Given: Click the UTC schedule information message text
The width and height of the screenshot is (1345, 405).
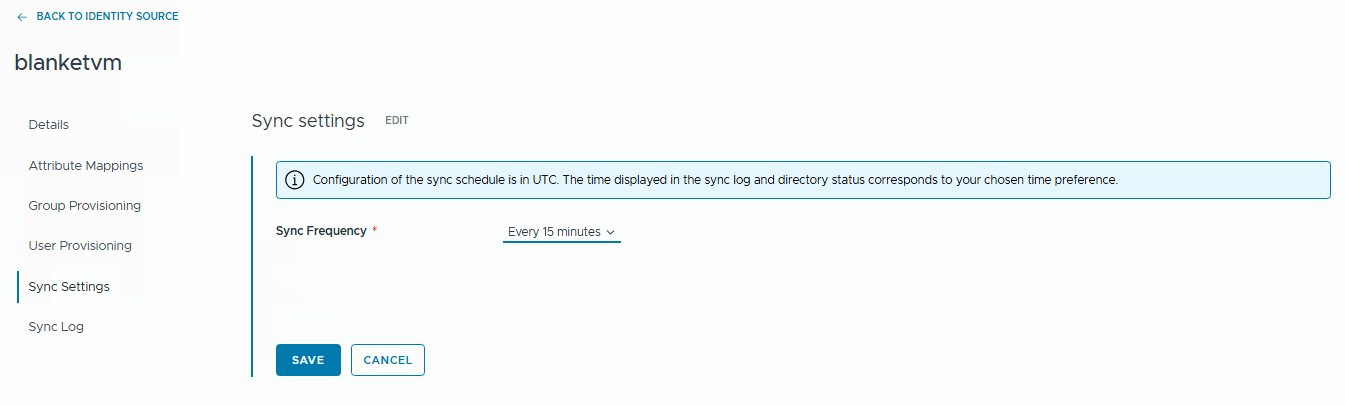Looking at the screenshot, I should click(x=714, y=180).
